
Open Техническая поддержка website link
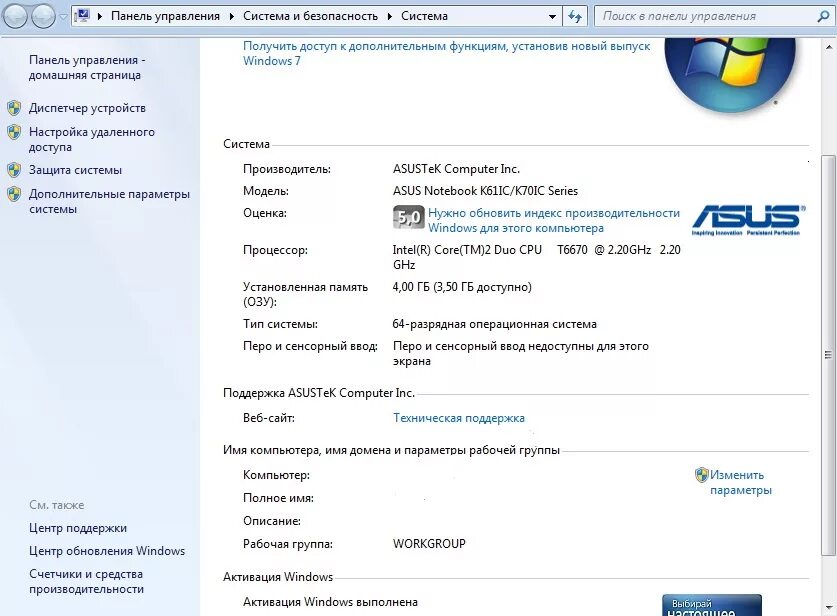tap(459, 418)
